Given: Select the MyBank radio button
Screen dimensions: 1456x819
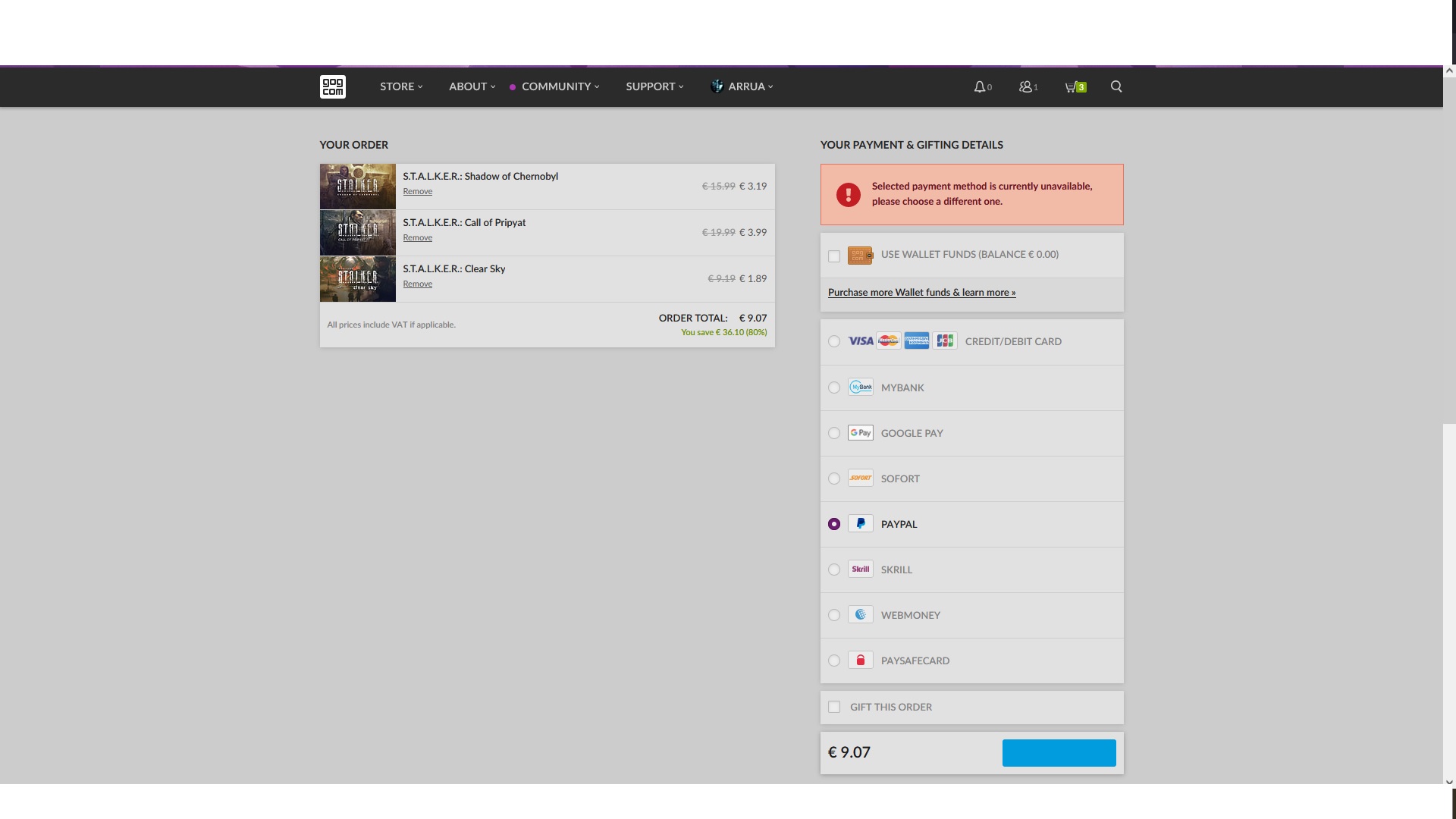Looking at the screenshot, I should [834, 388].
